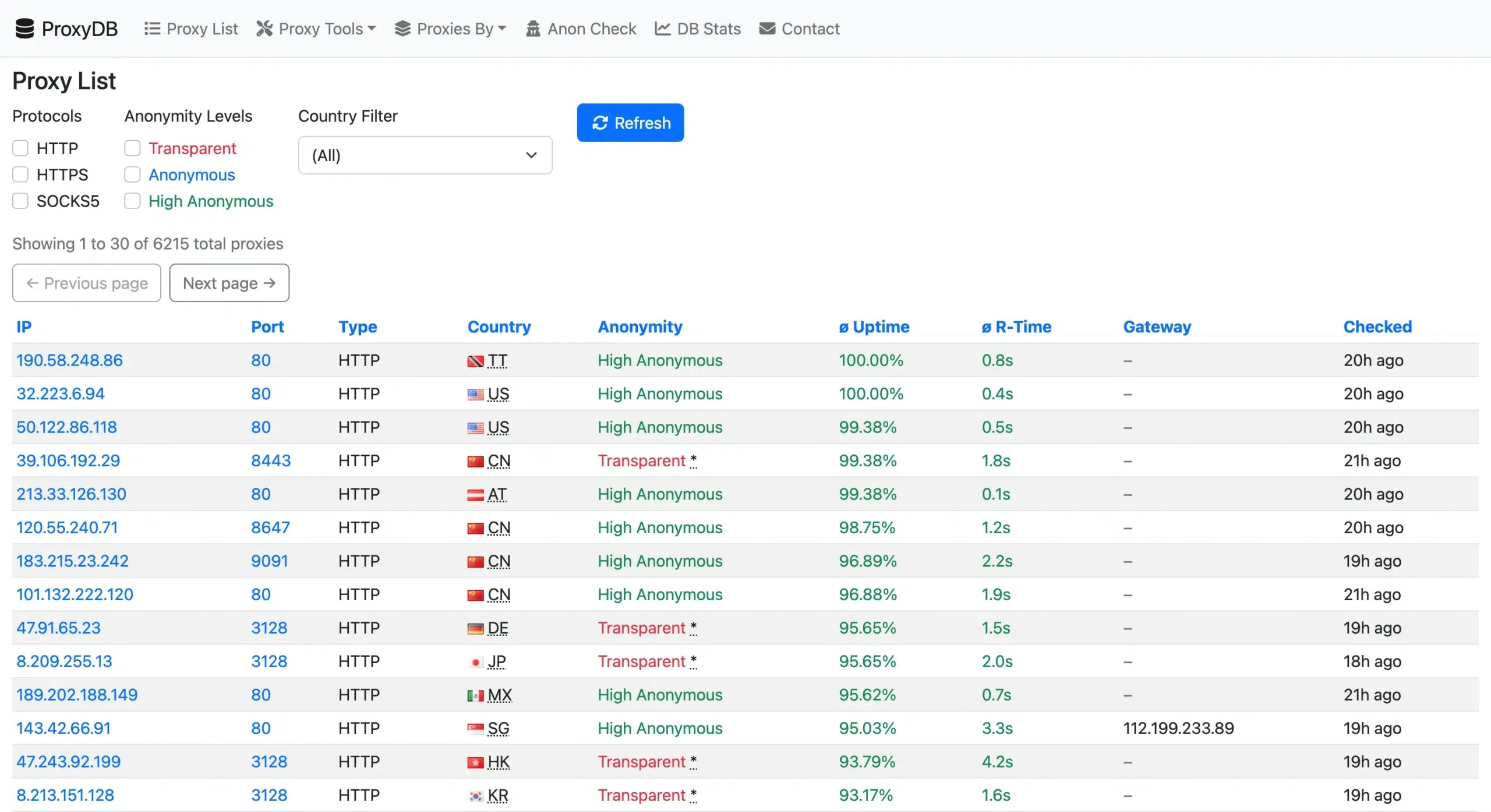
Task: Check the Anonymous anonymity checkbox
Action: (x=132, y=175)
